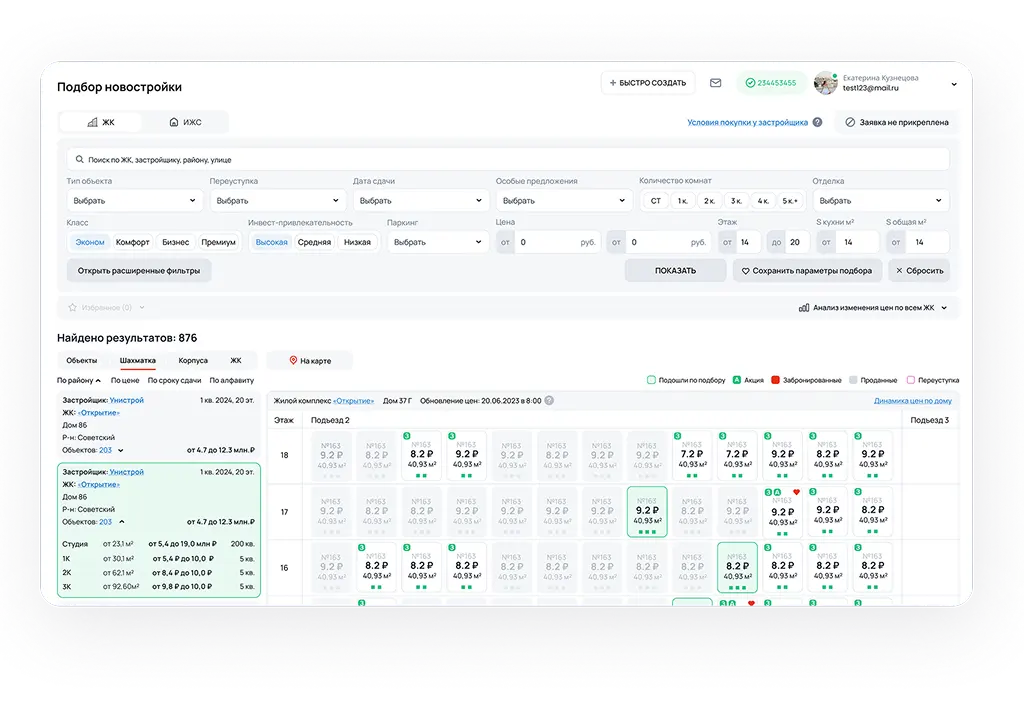Image resolution: width=1024 pixels, height=702 pixels.
Task: Focus the search by ЖК, застройщику field
Action: 507,159
